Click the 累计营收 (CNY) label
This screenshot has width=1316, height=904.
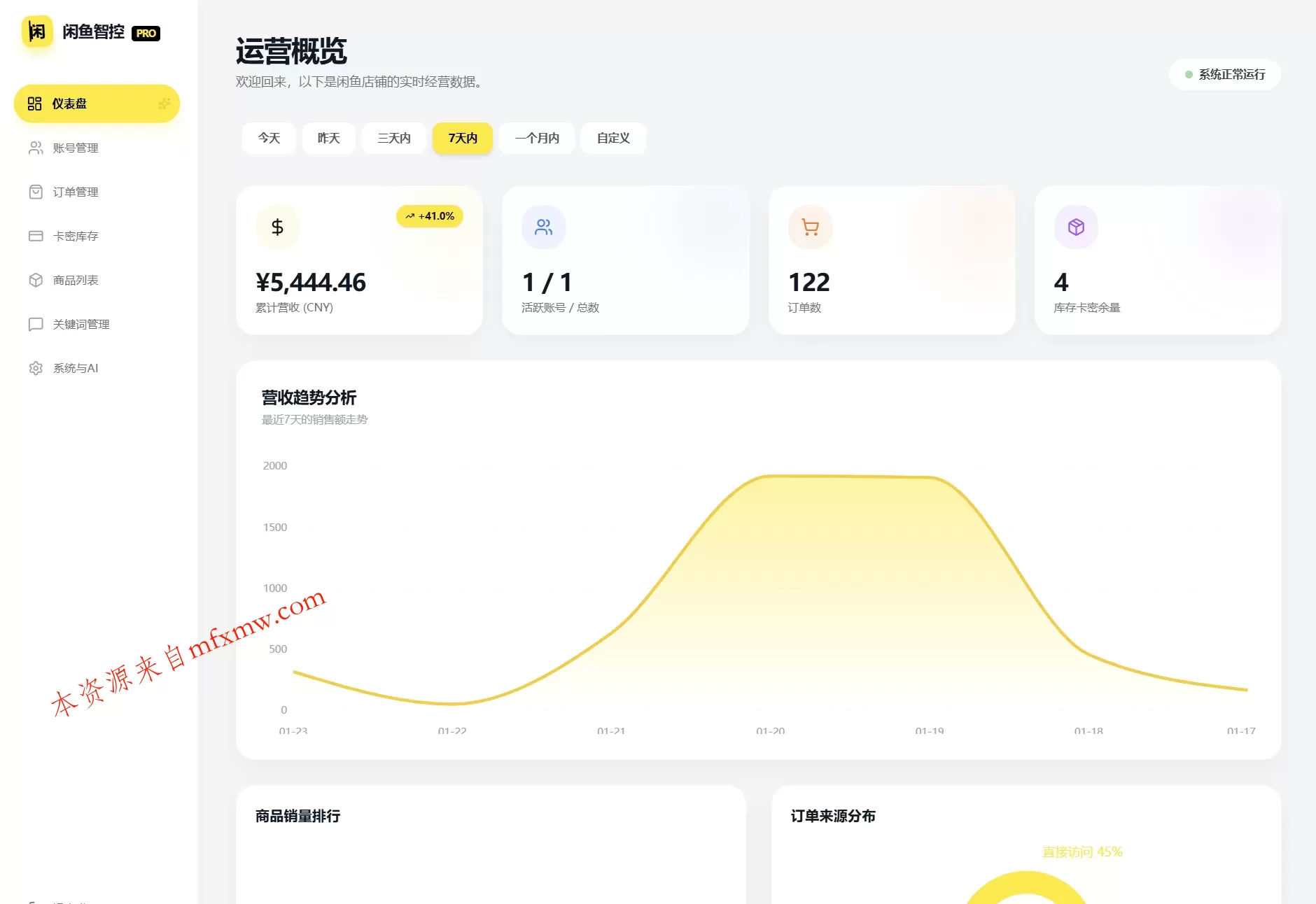click(x=294, y=307)
